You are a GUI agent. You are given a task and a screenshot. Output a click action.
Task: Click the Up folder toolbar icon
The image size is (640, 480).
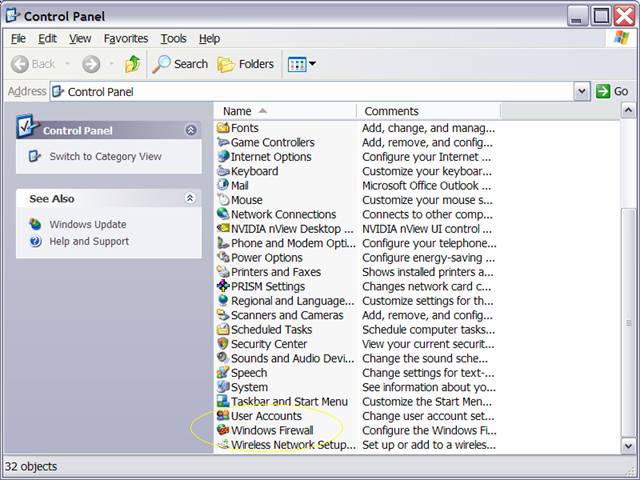pyautogui.click(x=132, y=64)
